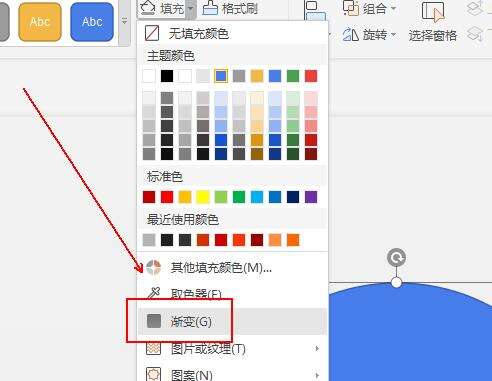
Task: Expand the shape styles gallery arrow
Action: coord(124,22)
